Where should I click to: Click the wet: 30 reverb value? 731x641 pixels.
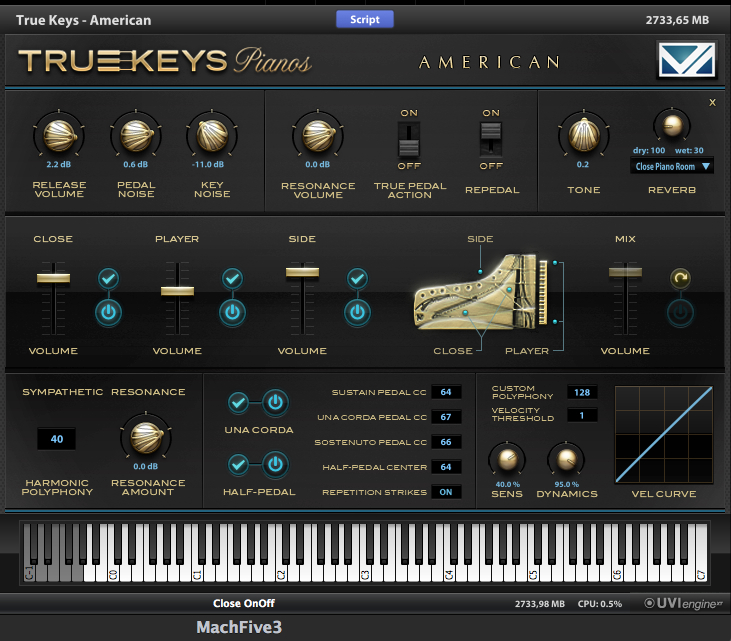click(x=689, y=151)
